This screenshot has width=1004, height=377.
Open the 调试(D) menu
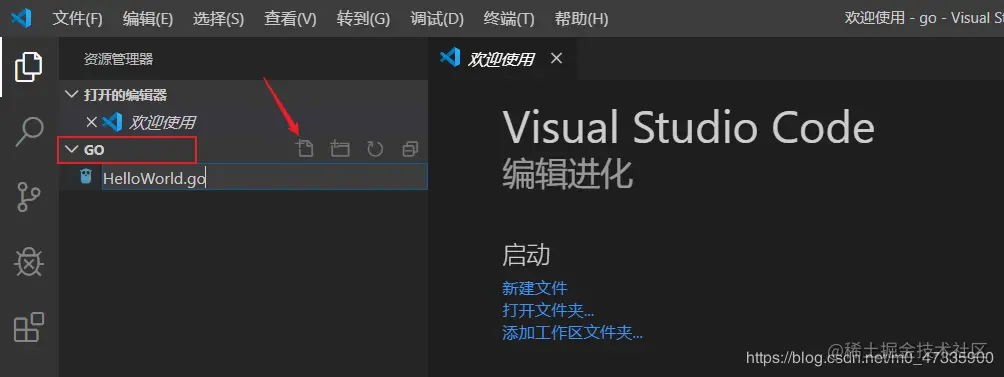point(437,19)
